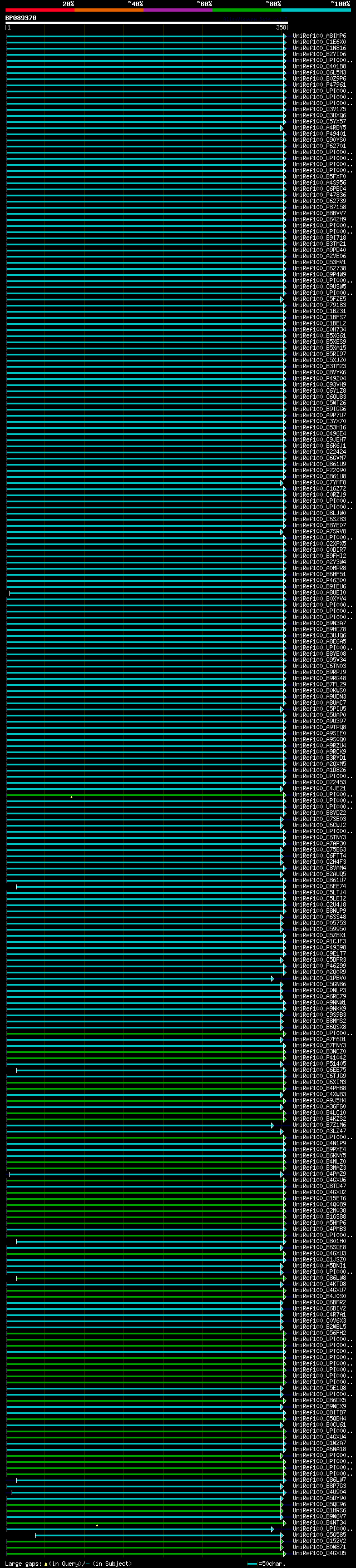Select the UniRef100_B4NT34 label
Viewport: 356px width, 1568px height.
click(x=319, y=1522)
